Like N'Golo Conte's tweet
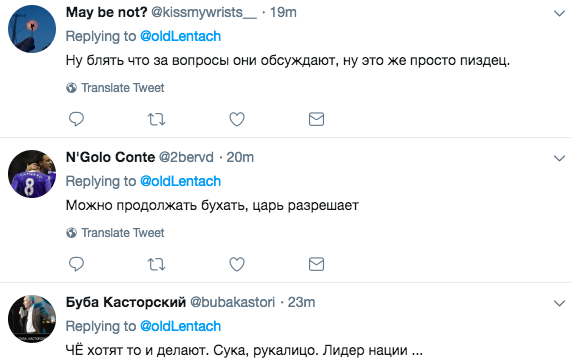This screenshot has width=571, height=361. click(237, 264)
